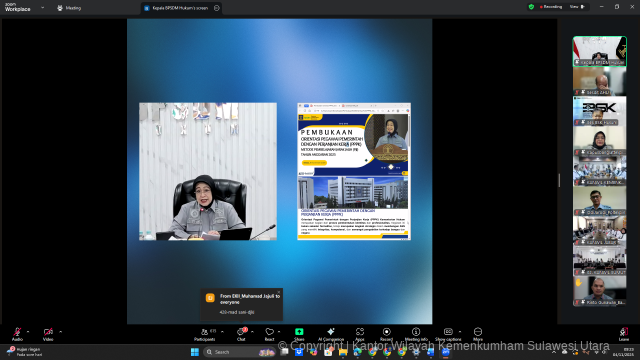This screenshot has height=360, width=640.
Task: Open the React emoji menu
Action: click(x=269, y=334)
